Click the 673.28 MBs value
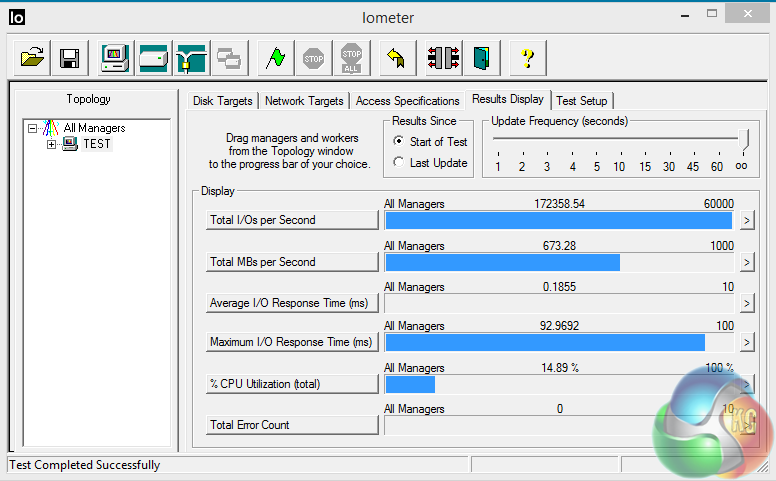This screenshot has height=481, width=776. coord(559,246)
